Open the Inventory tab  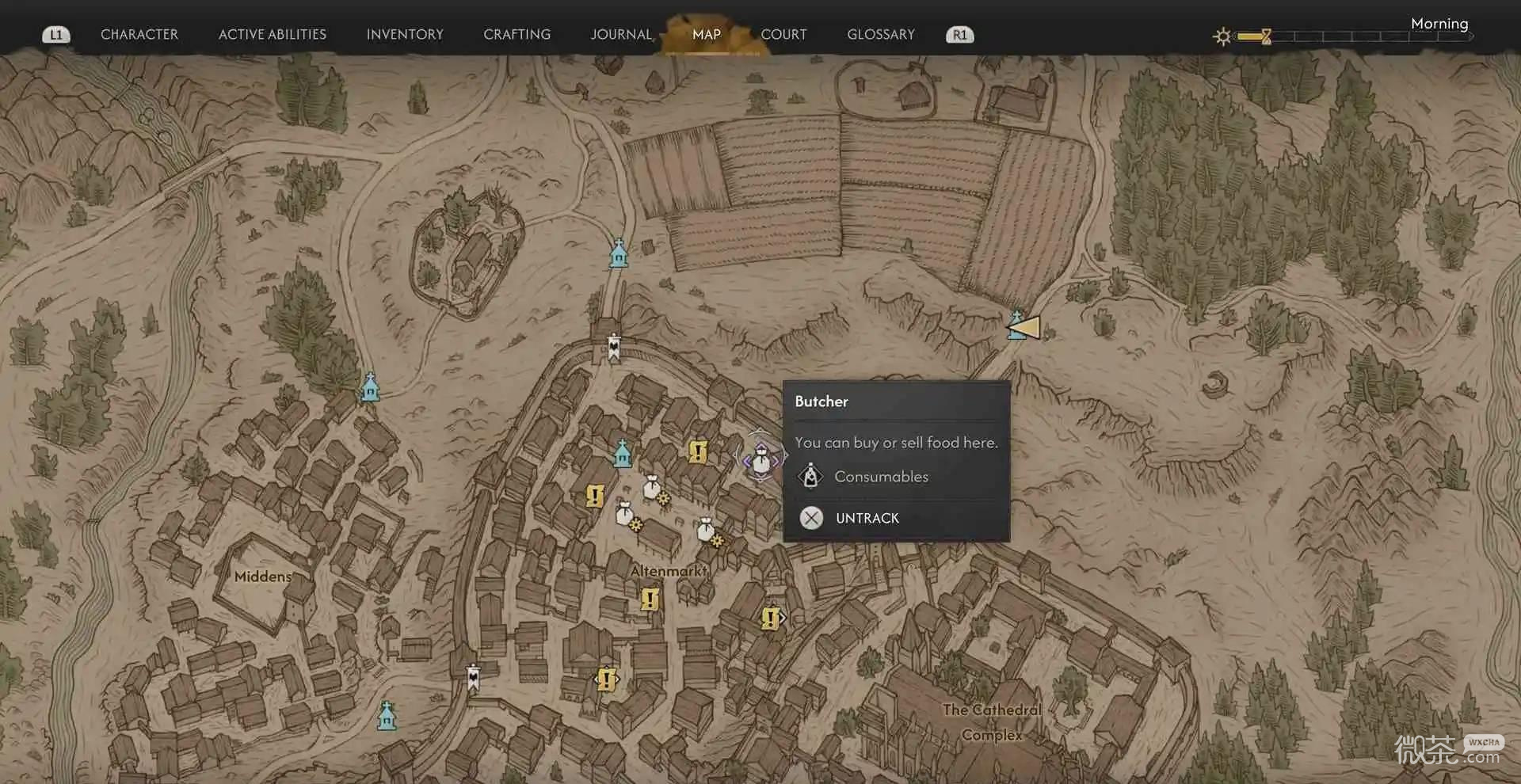(405, 35)
